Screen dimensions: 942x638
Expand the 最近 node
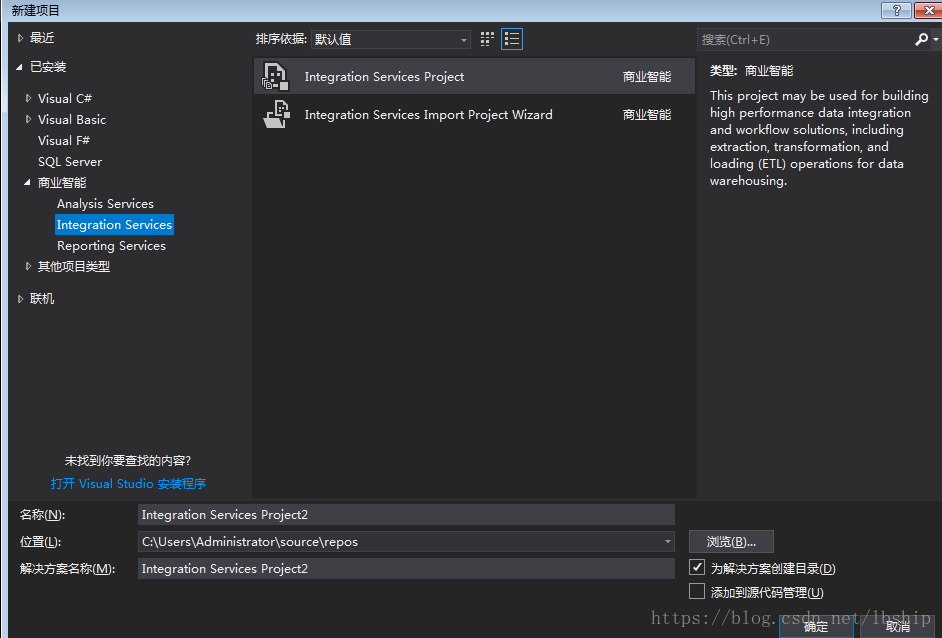[x=20, y=38]
